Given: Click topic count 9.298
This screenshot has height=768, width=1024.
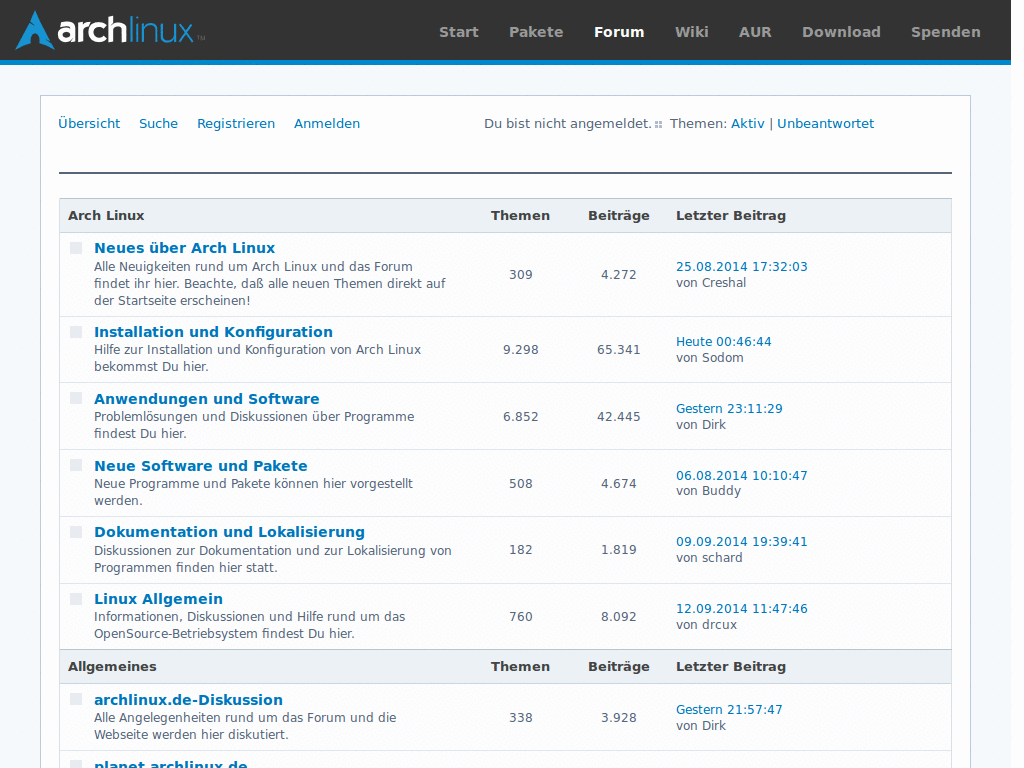Looking at the screenshot, I should (x=520, y=350).
